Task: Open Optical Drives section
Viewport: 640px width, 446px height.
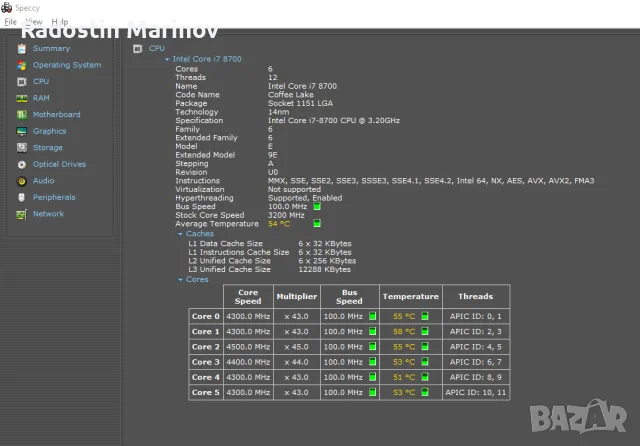Action: [60, 164]
